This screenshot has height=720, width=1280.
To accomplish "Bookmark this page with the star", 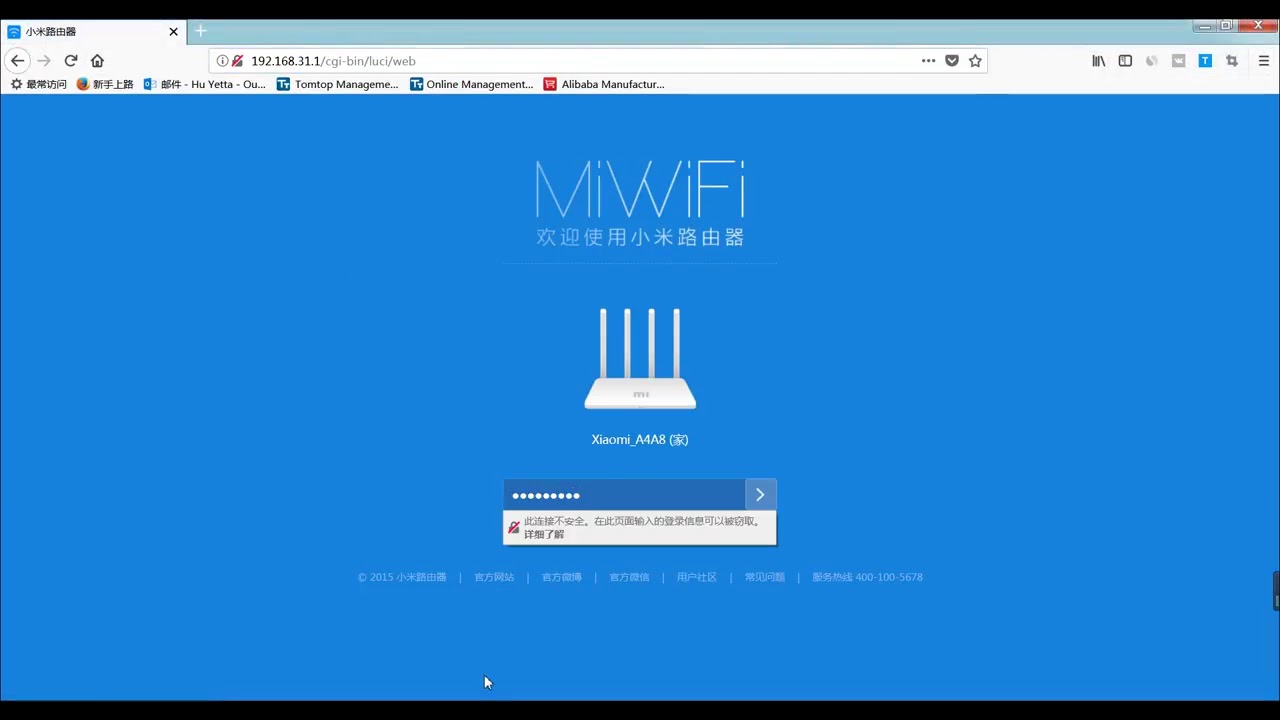I will tap(975, 61).
